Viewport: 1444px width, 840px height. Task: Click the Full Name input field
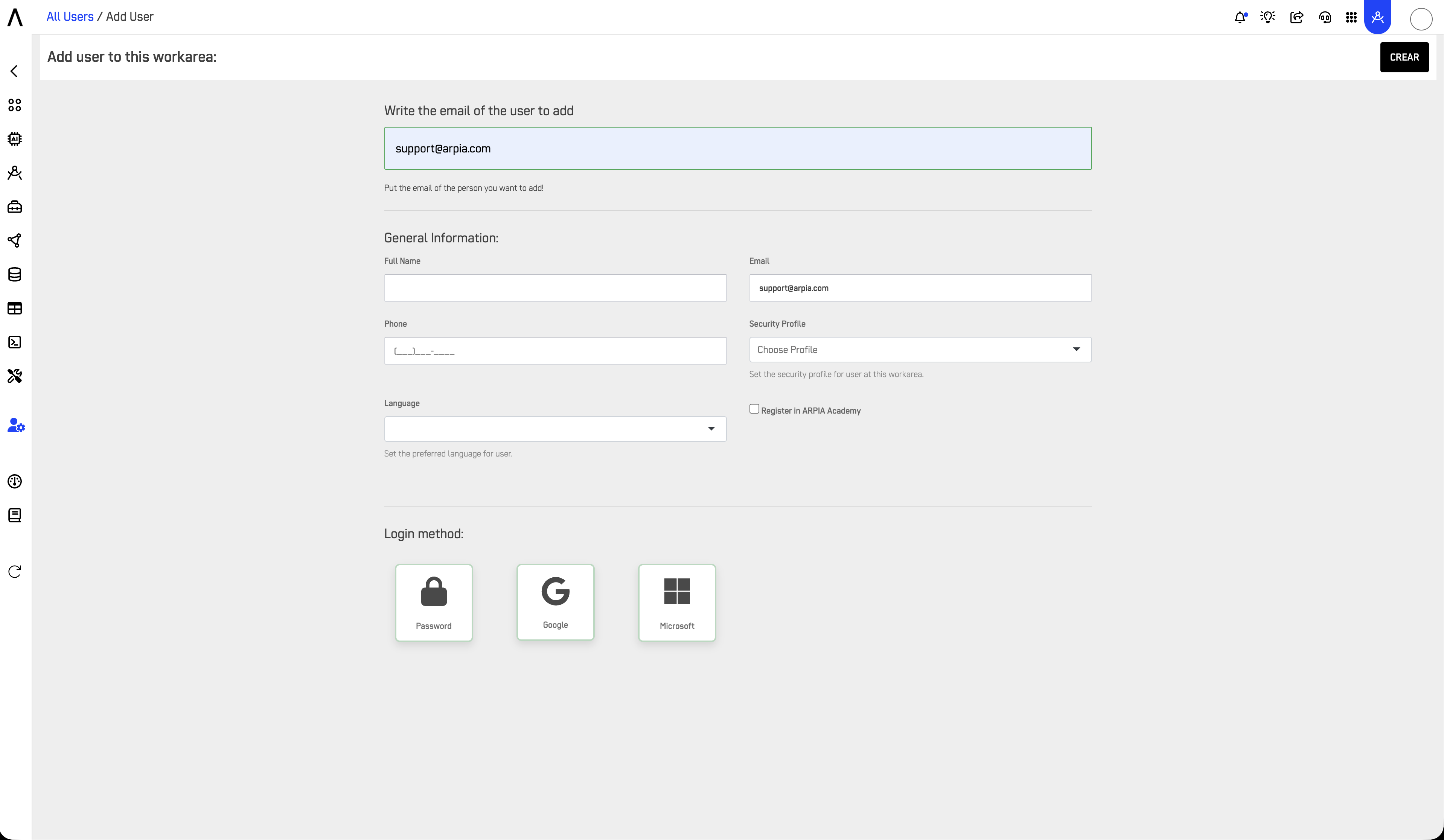pyautogui.click(x=554, y=288)
